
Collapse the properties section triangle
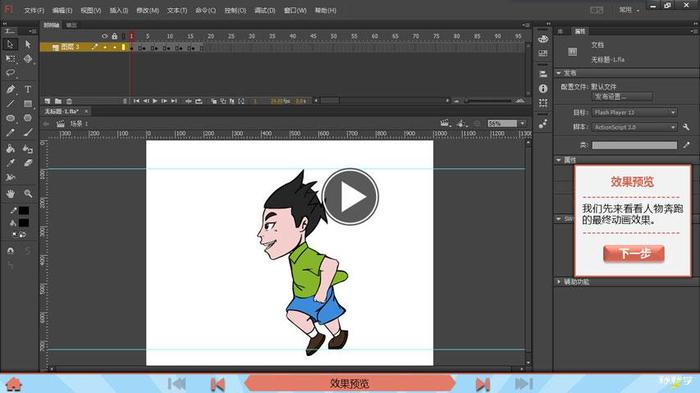(558, 159)
